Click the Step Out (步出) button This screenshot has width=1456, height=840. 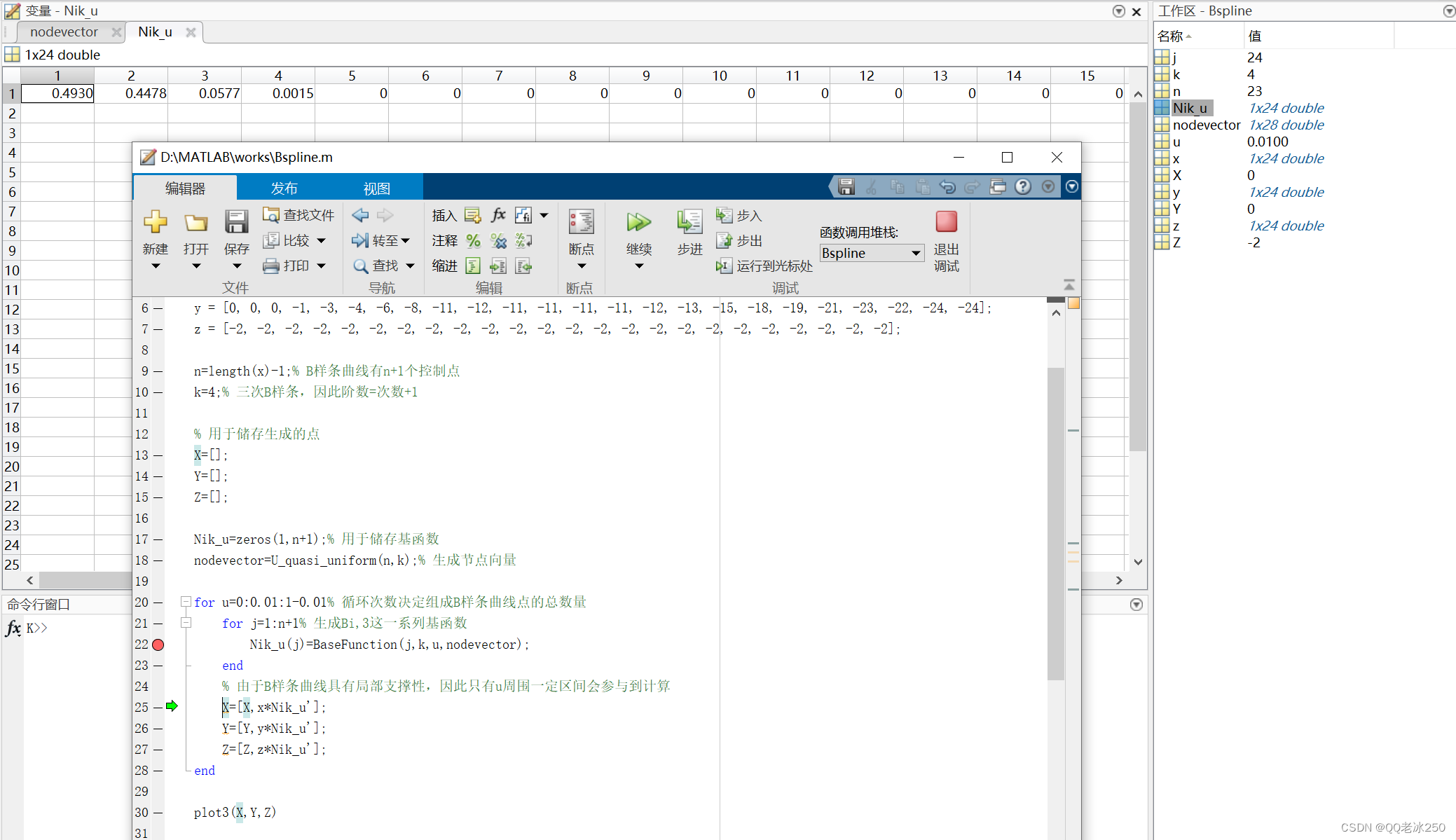(739, 240)
